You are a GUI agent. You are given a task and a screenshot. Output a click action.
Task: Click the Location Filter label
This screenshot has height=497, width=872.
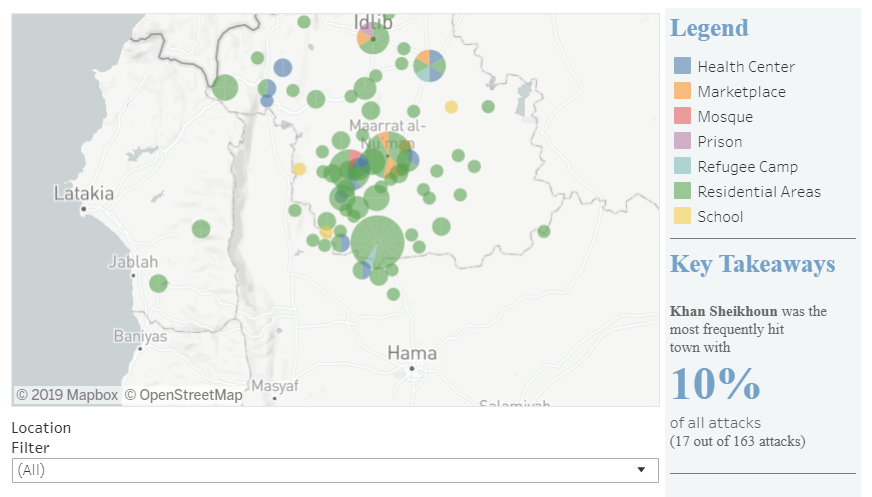(41, 438)
